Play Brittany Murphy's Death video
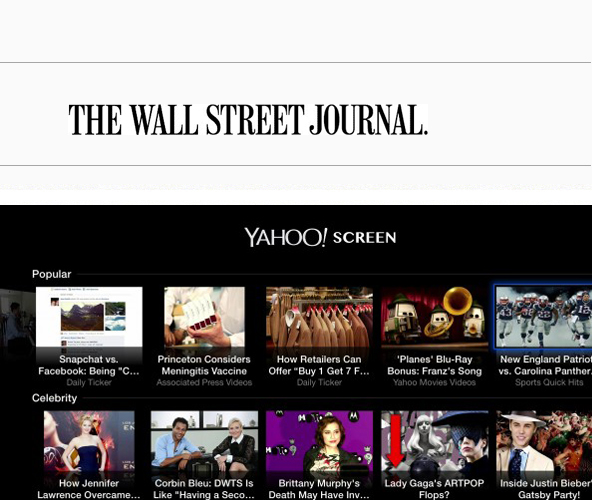Image resolution: width=592 pixels, height=500 pixels. 319,441
